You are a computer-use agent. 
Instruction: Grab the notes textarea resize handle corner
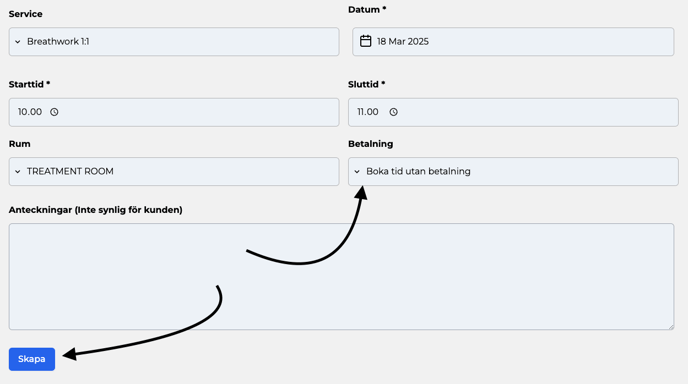pos(670,326)
